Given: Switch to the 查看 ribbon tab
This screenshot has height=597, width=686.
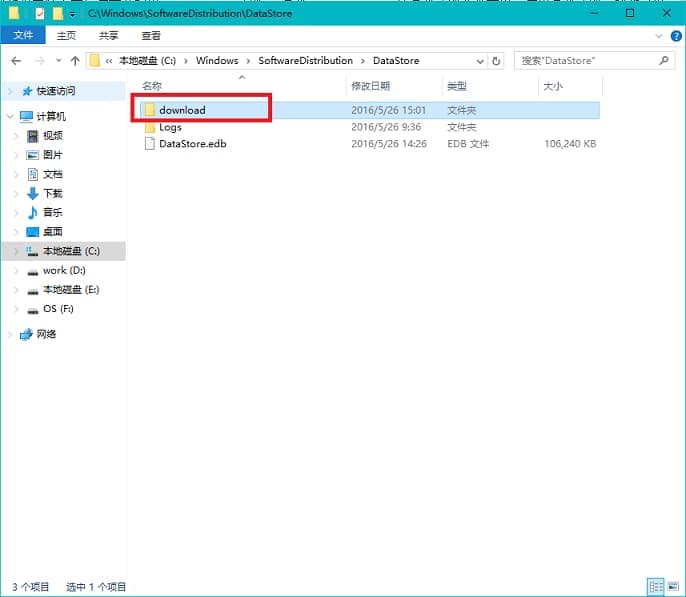Looking at the screenshot, I should (x=151, y=35).
